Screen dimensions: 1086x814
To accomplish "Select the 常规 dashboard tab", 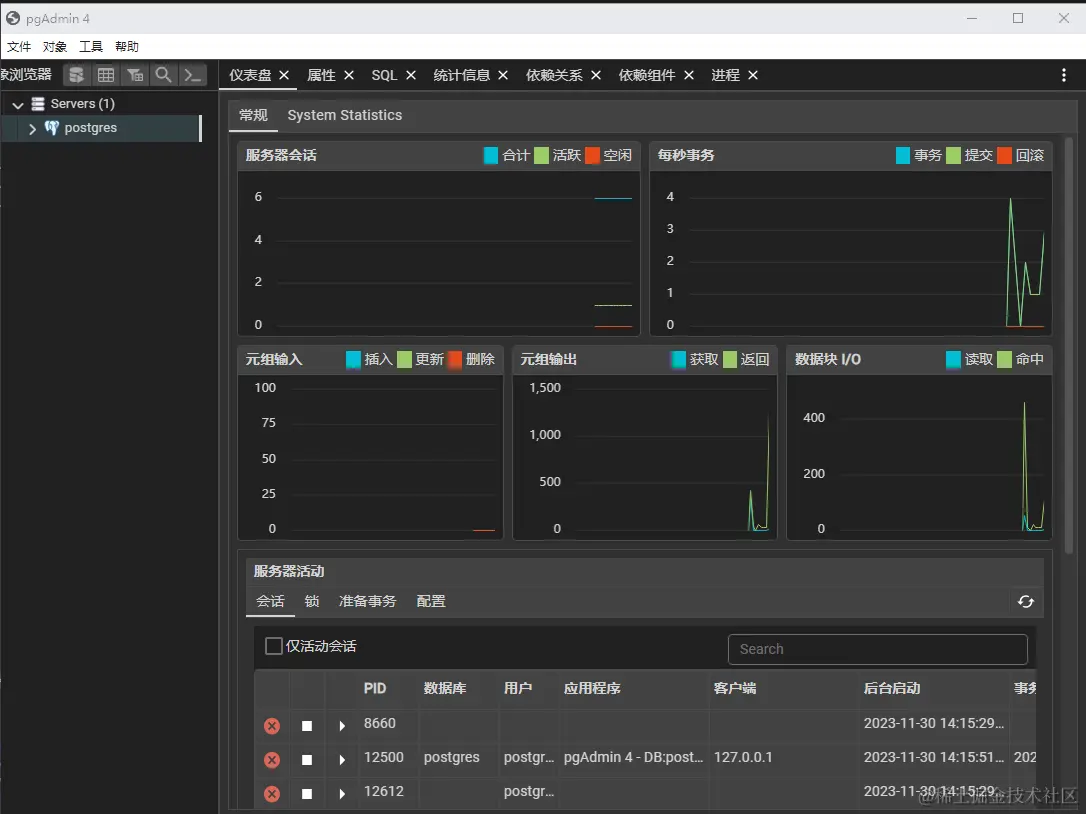I will (253, 115).
